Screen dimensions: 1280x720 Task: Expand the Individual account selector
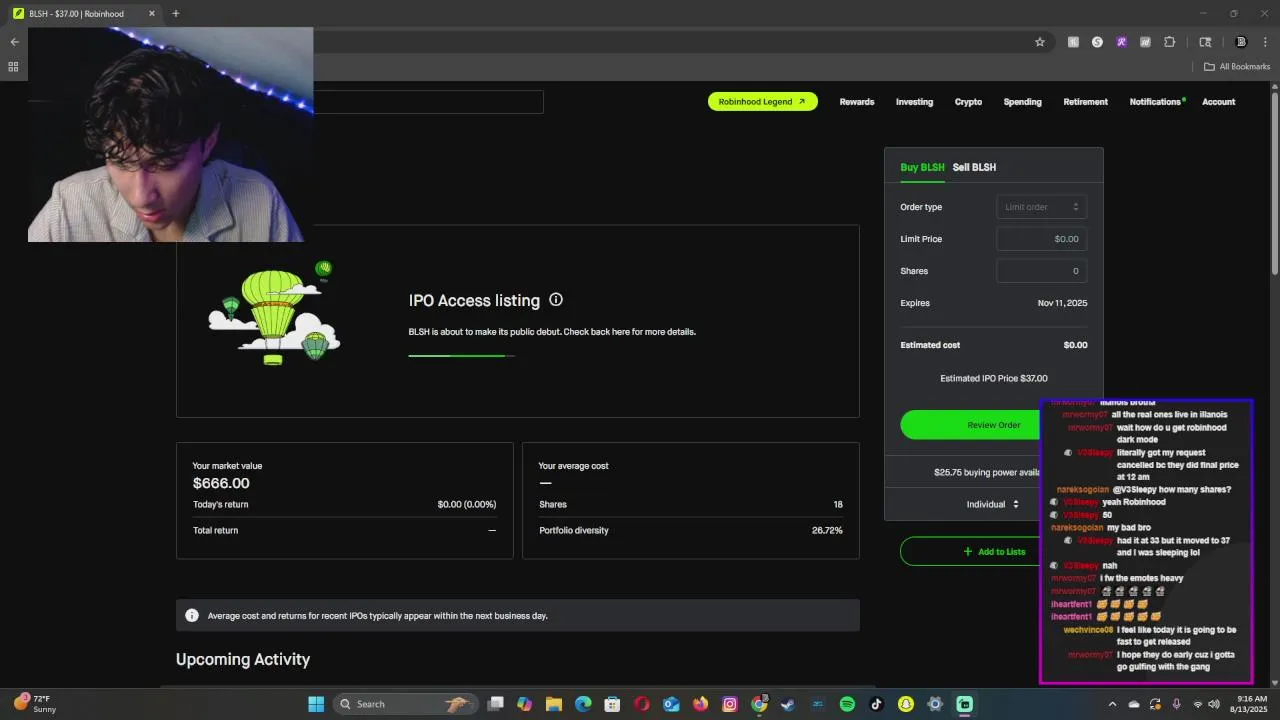coord(993,504)
